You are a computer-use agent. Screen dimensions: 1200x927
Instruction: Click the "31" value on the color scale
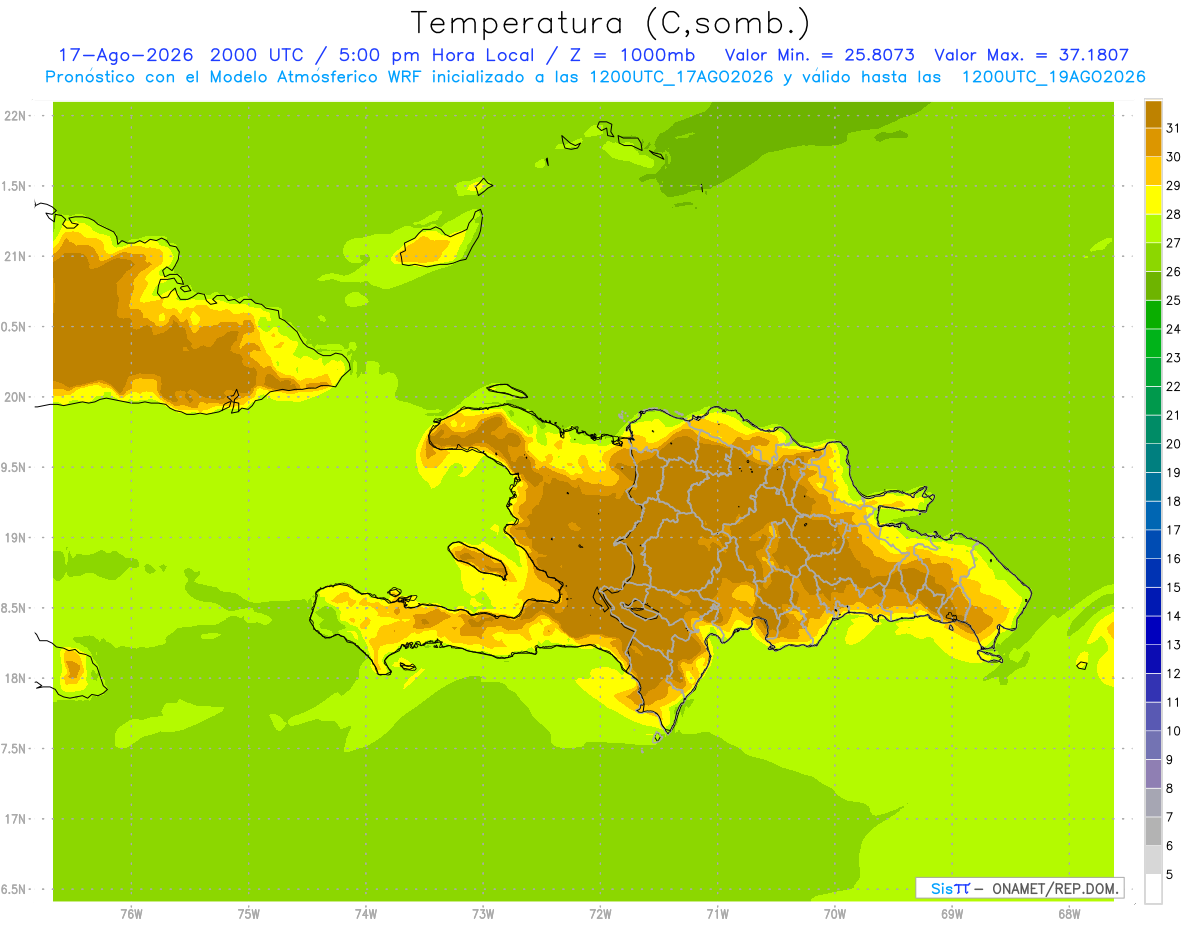coord(1174,129)
